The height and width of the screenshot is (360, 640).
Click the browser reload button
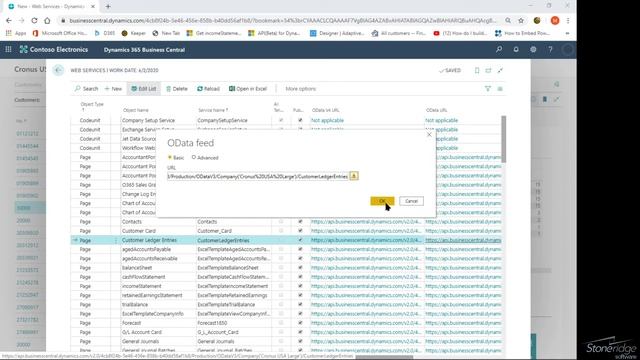click(x=34, y=20)
